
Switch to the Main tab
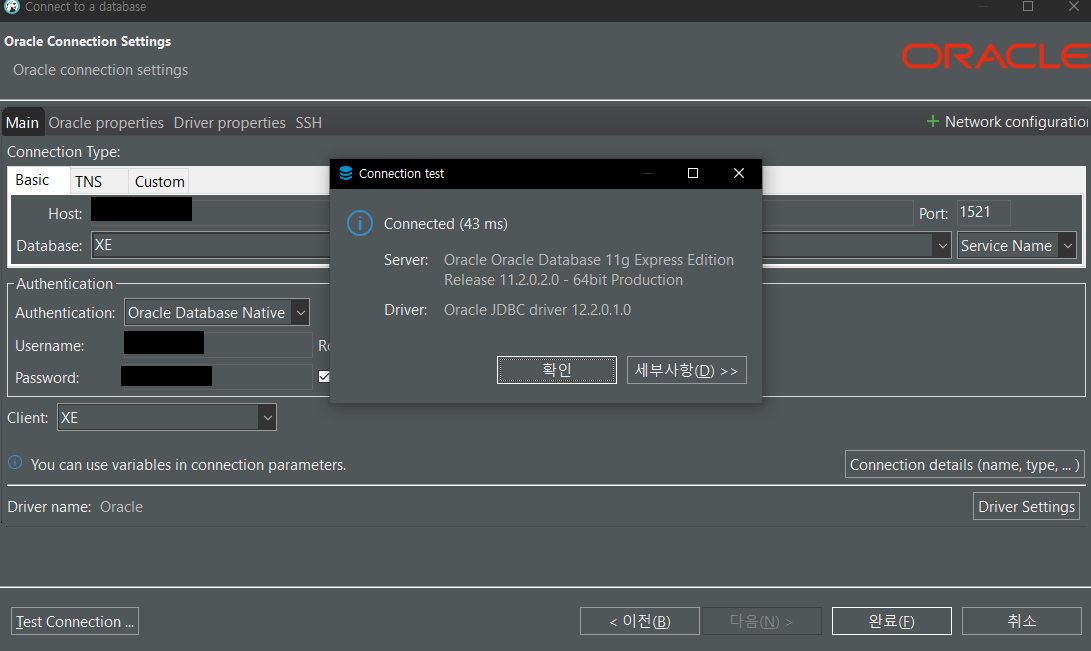[x=22, y=123]
